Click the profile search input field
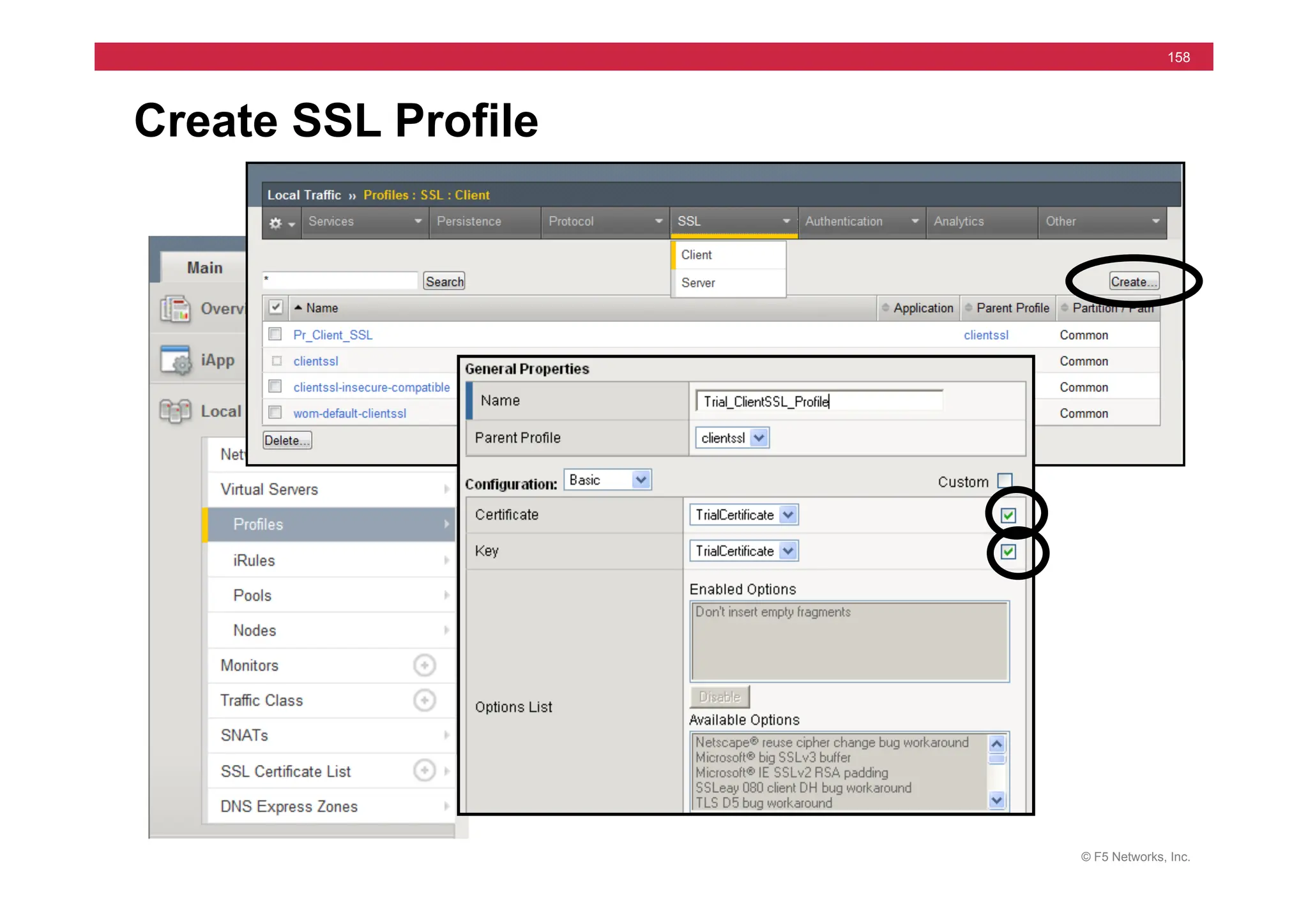This screenshot has width=1308, height=924. coord(340,280)
